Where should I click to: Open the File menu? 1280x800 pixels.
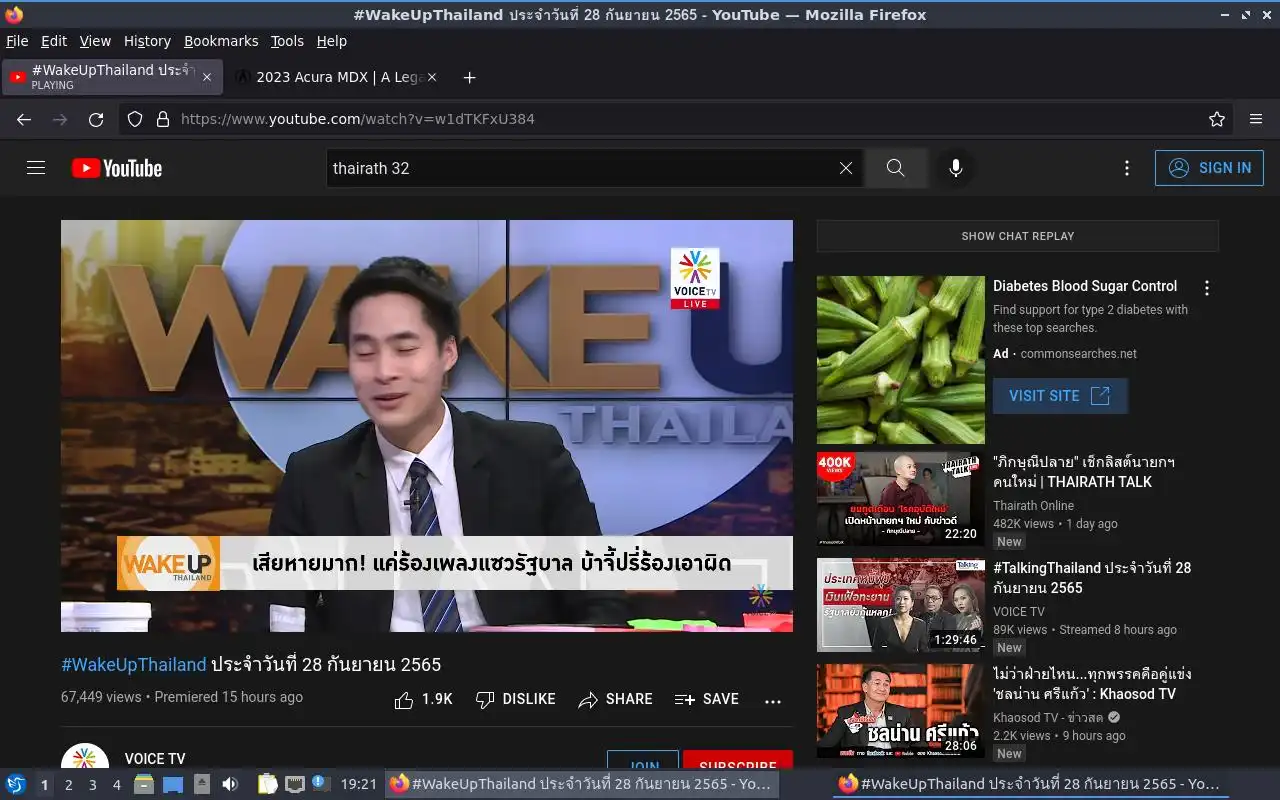[x=17, y=41]
